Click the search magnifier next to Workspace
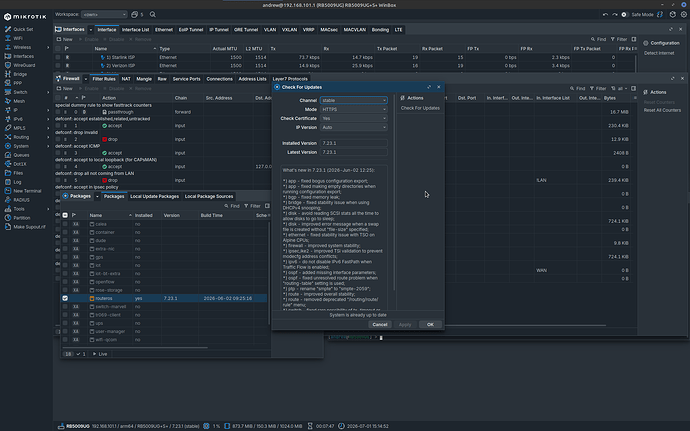The image size is (690, 431). 153,15
